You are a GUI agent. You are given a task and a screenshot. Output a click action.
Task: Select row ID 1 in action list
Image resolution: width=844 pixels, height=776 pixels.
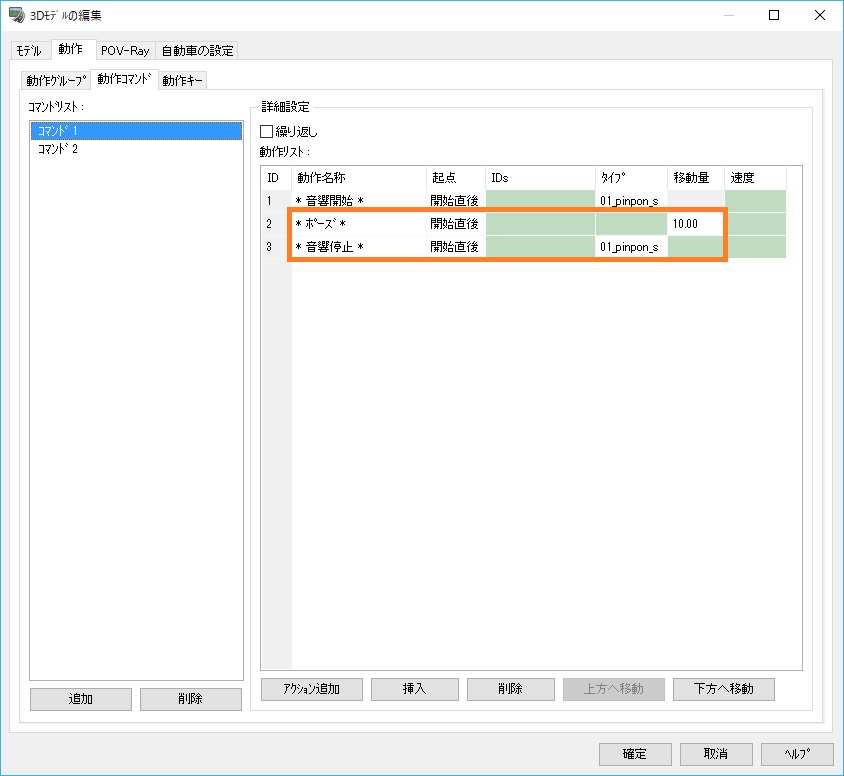(x=276, y=201)
